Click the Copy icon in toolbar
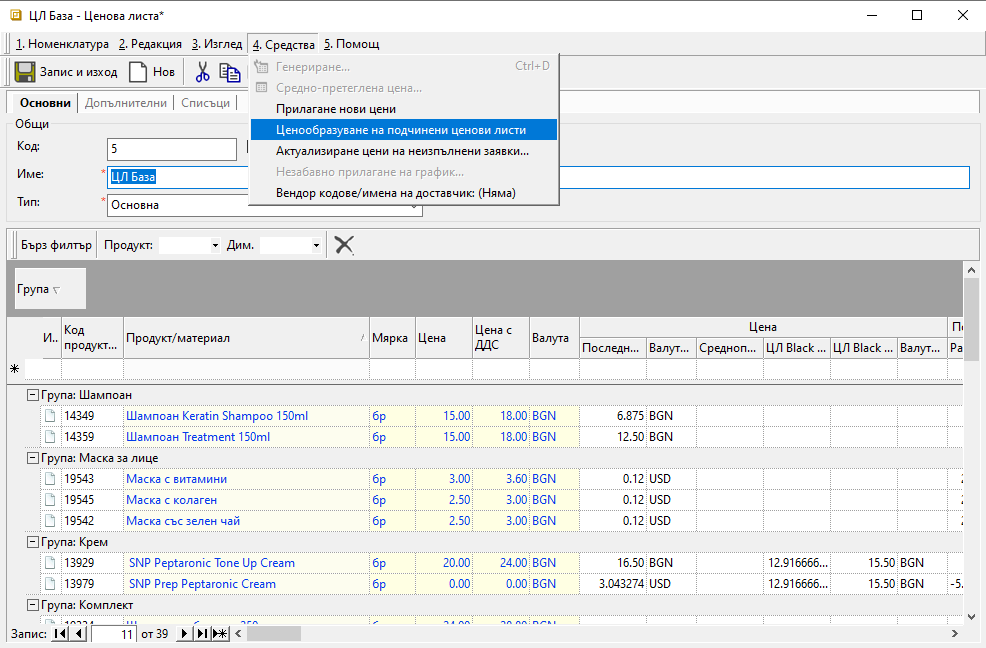This screenshot has height=648, width=986. coord(230,72)
